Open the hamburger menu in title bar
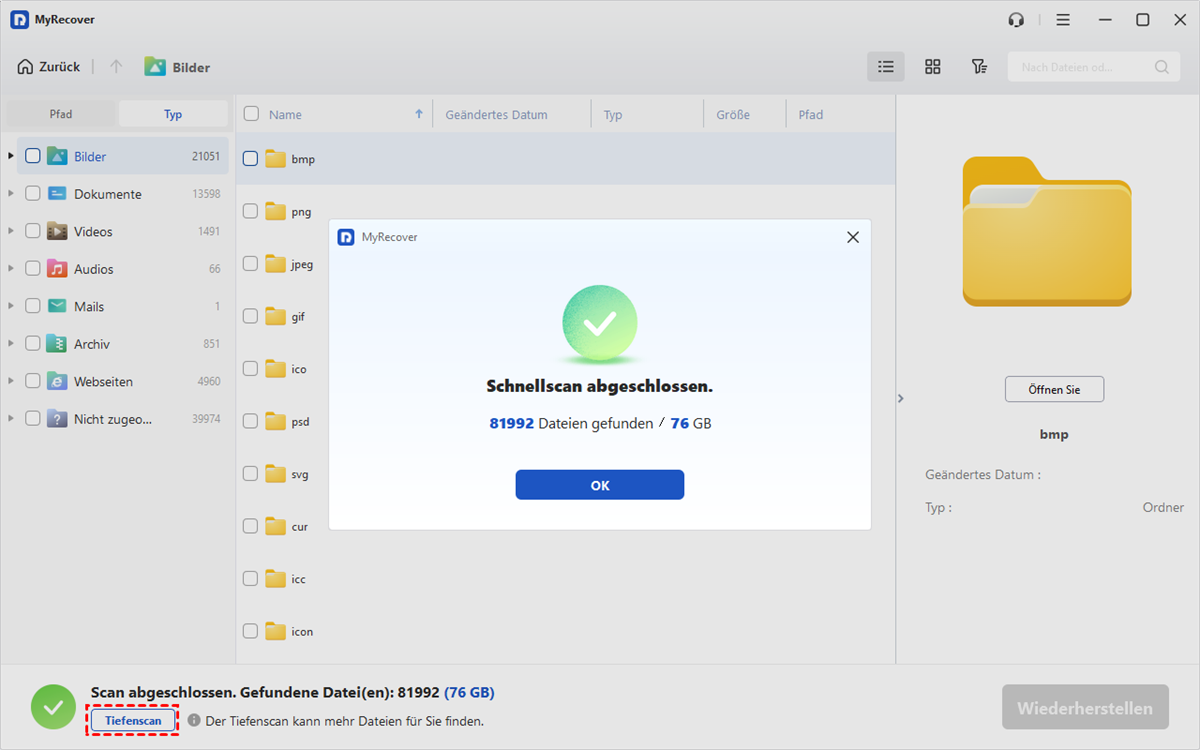 (x=1063, y=20)
